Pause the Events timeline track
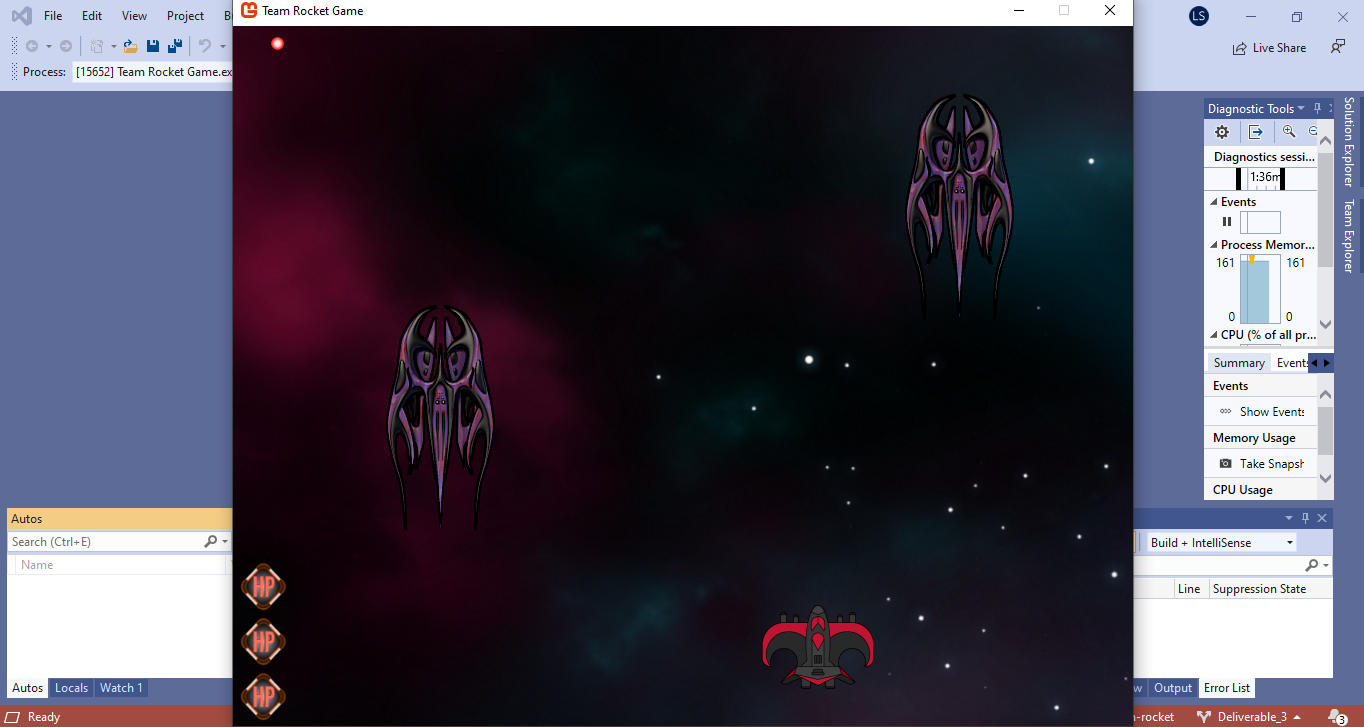Viewport: 1364px width, 727px height. point(1227,222)
